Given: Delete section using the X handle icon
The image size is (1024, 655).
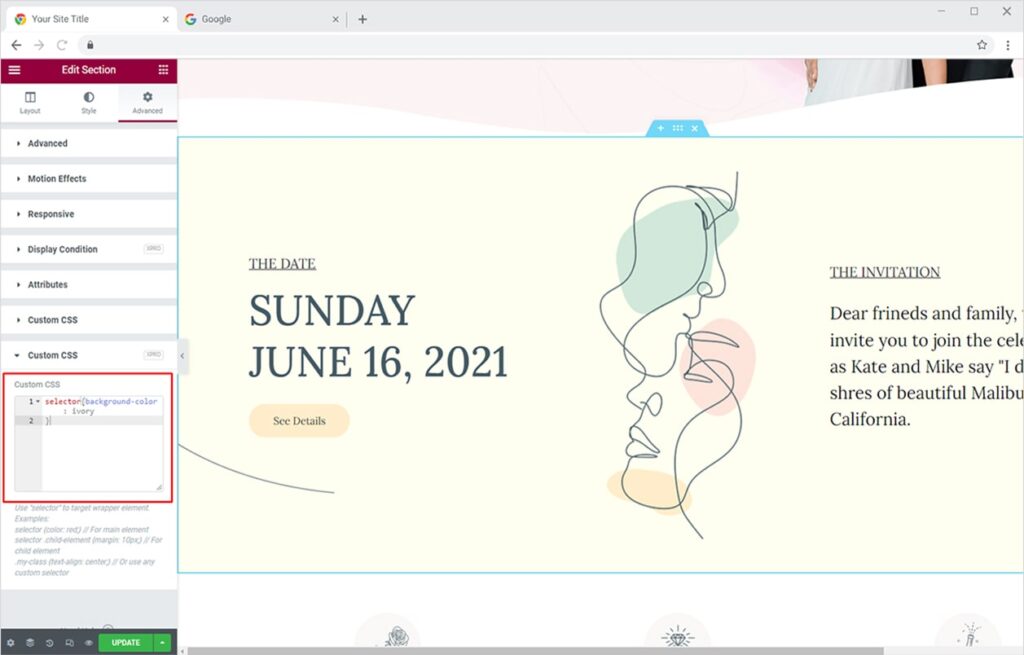Looking at the screenshot, I should 694,128.
